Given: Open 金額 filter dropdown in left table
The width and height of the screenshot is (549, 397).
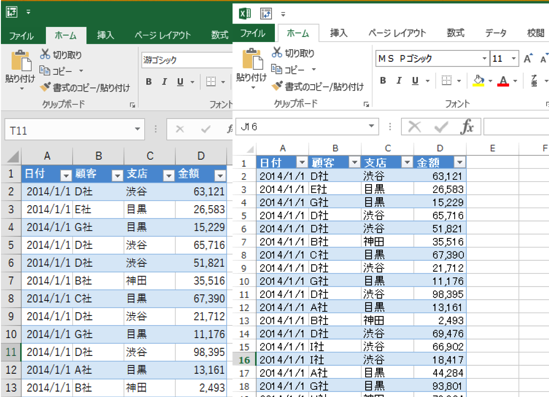Looking at the screenshot, I should tap(220, 175).
